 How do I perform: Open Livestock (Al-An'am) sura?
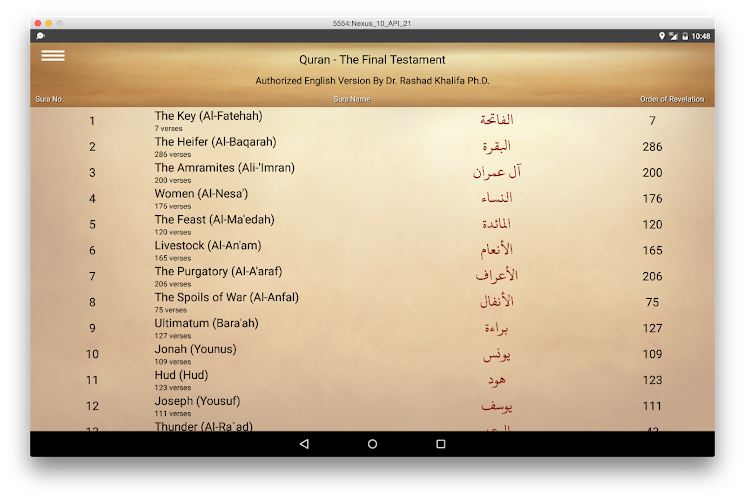pyautogui.click(x=208, y=246)
